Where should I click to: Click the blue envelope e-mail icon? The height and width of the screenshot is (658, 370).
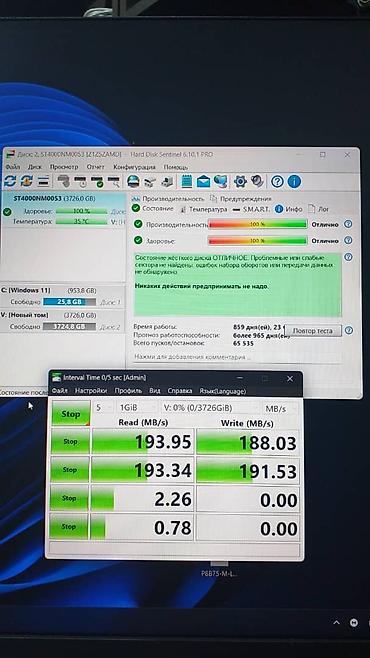tap(203, 181)
